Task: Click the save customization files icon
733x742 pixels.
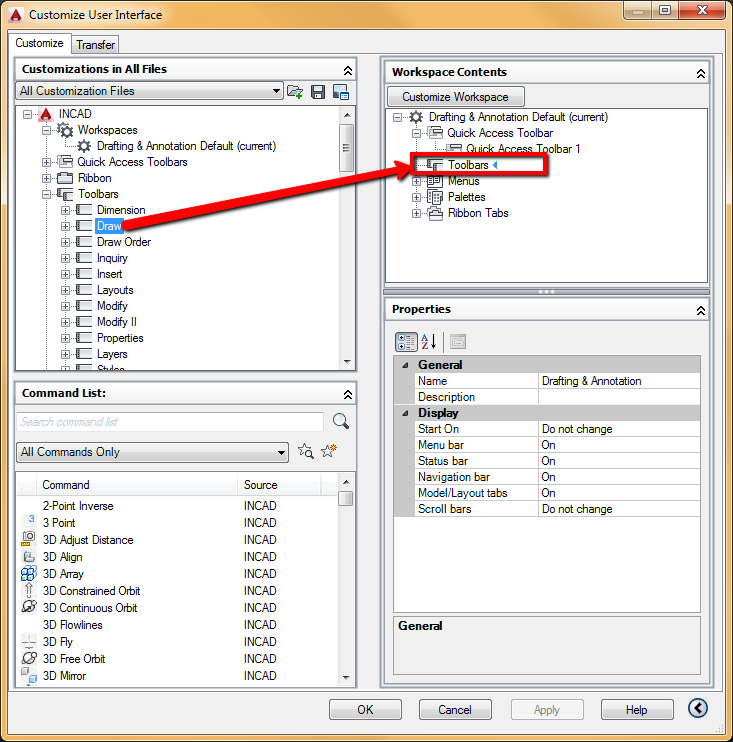Action: tap(318, 91)
